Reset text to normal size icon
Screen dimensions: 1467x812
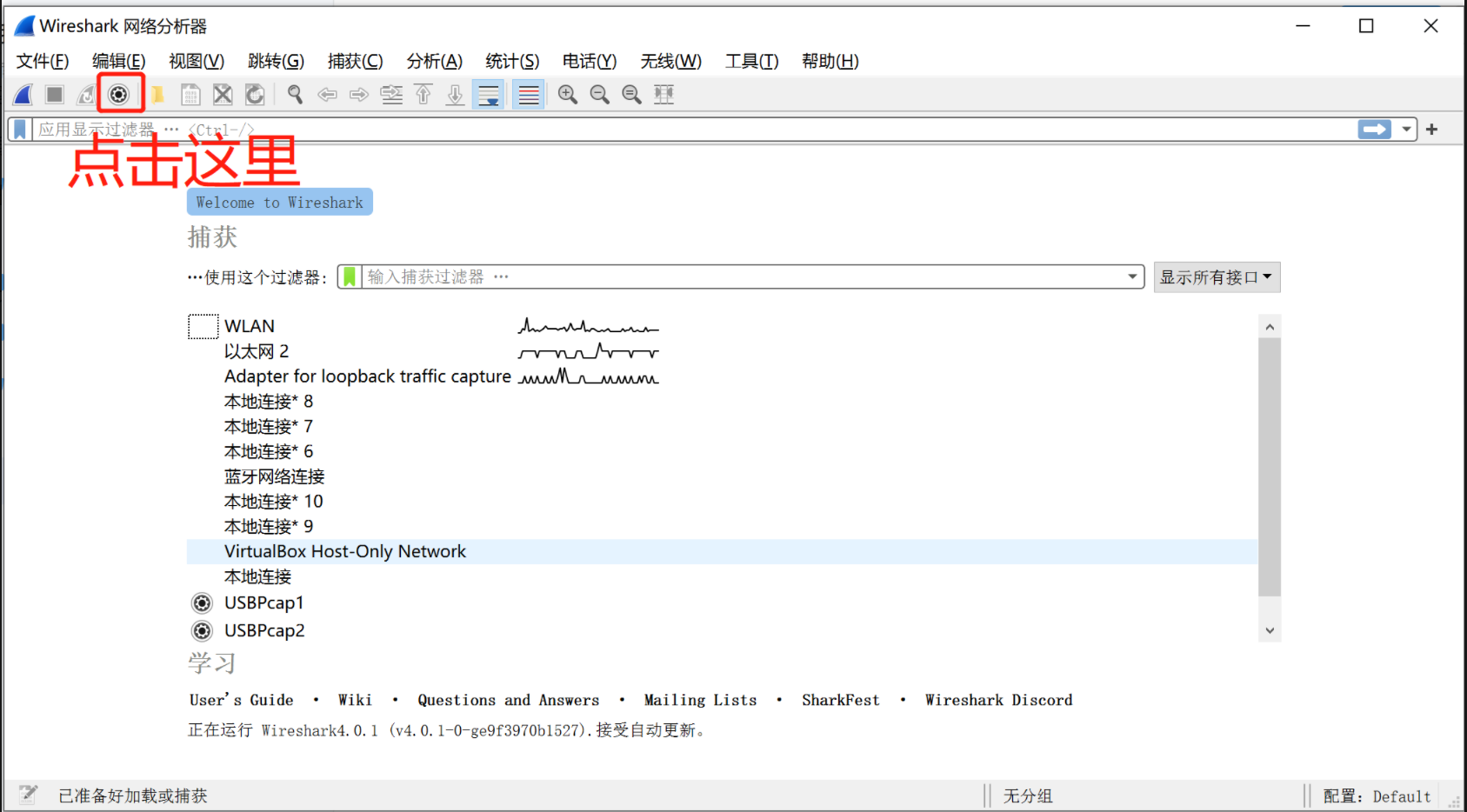[x=632, y=94]
